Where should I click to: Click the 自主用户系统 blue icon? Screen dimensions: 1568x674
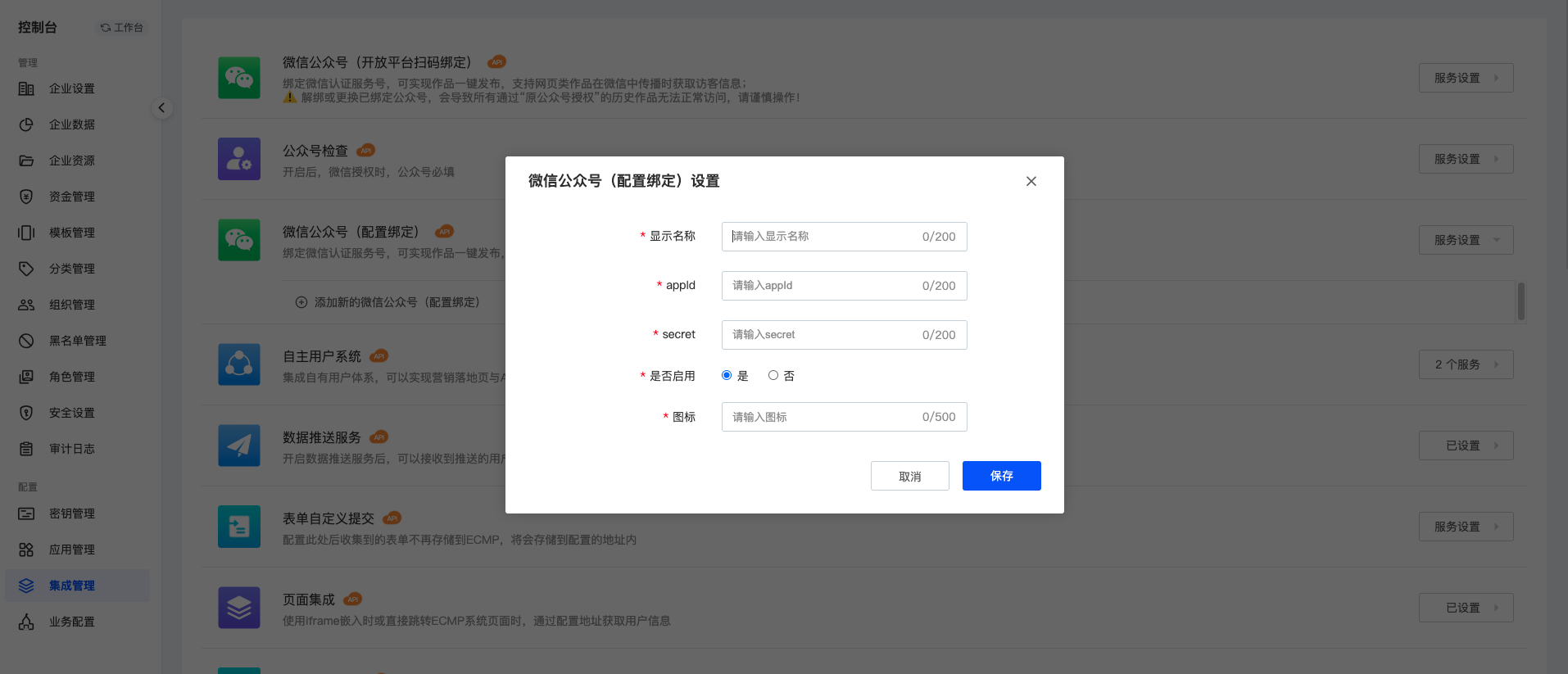click(x=238, y=364)
